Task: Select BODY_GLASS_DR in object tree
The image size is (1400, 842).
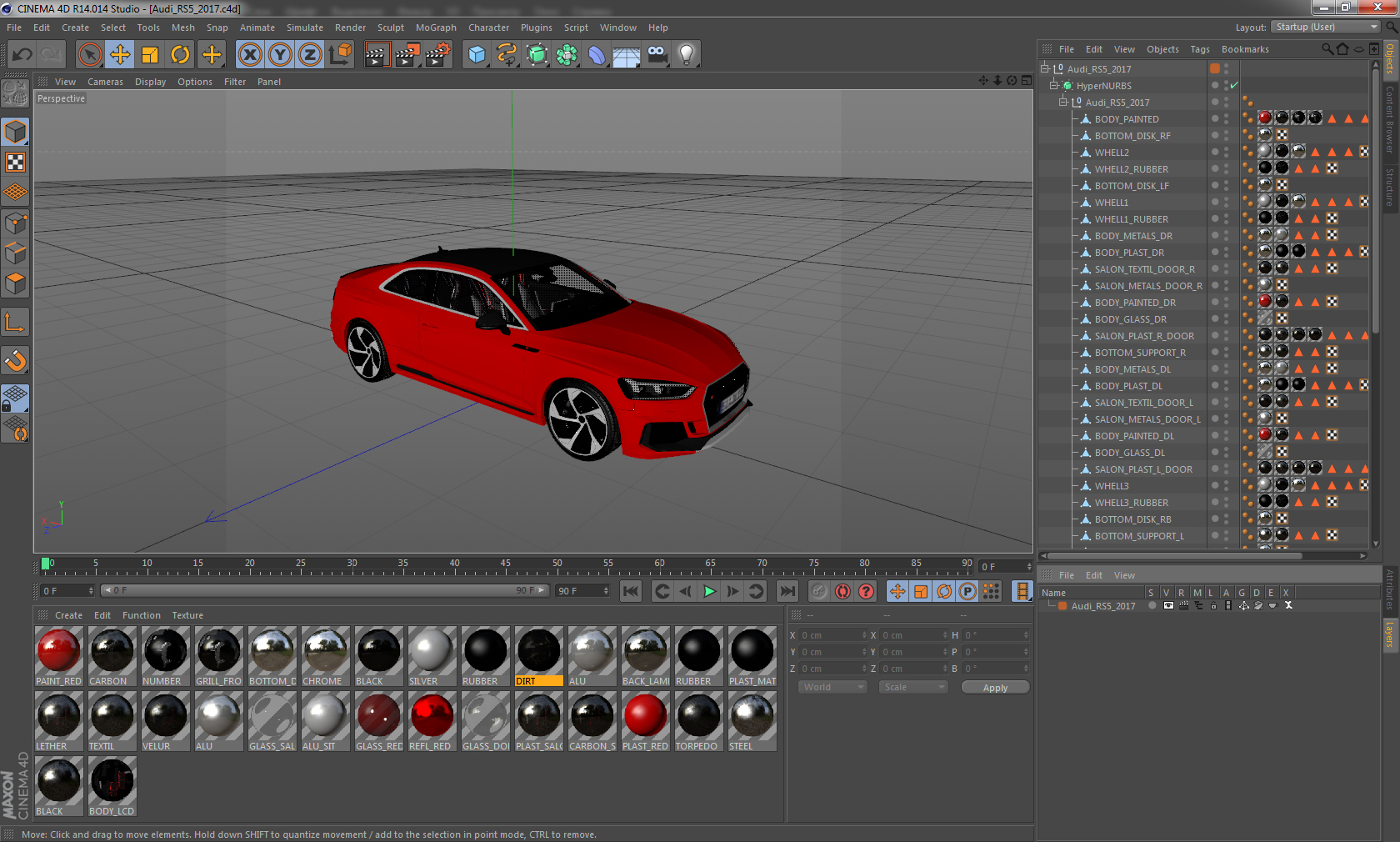Action: 1130,319
